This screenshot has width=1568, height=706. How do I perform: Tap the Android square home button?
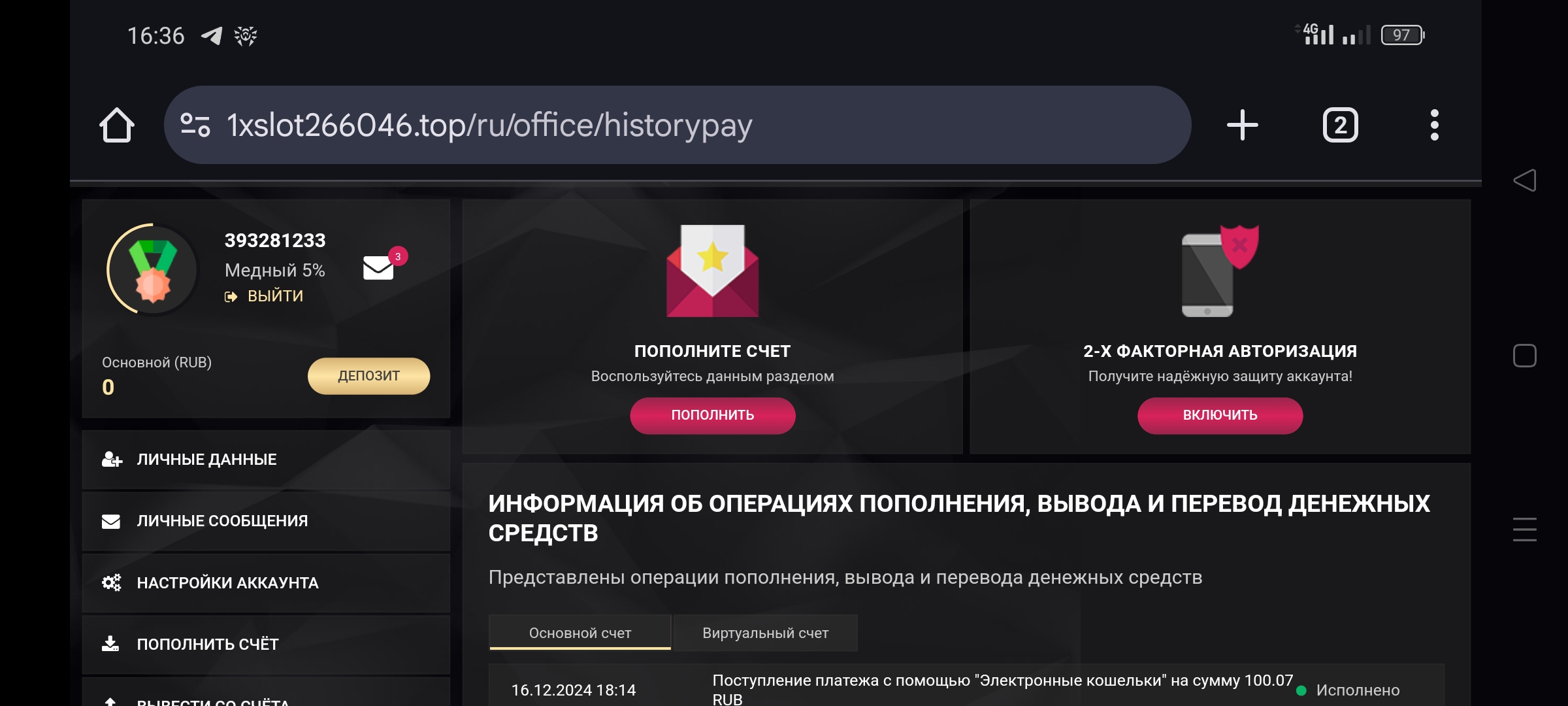pos(1524,356)
